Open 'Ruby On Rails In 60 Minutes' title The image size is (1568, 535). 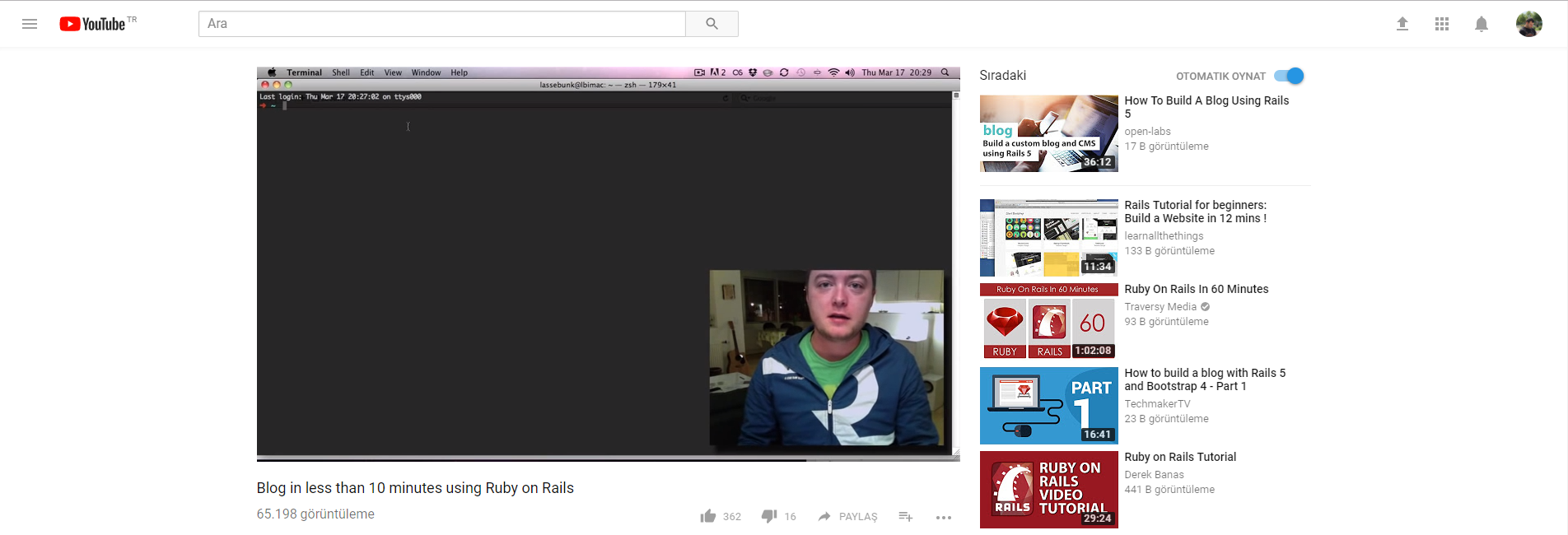coord(1197,289)
